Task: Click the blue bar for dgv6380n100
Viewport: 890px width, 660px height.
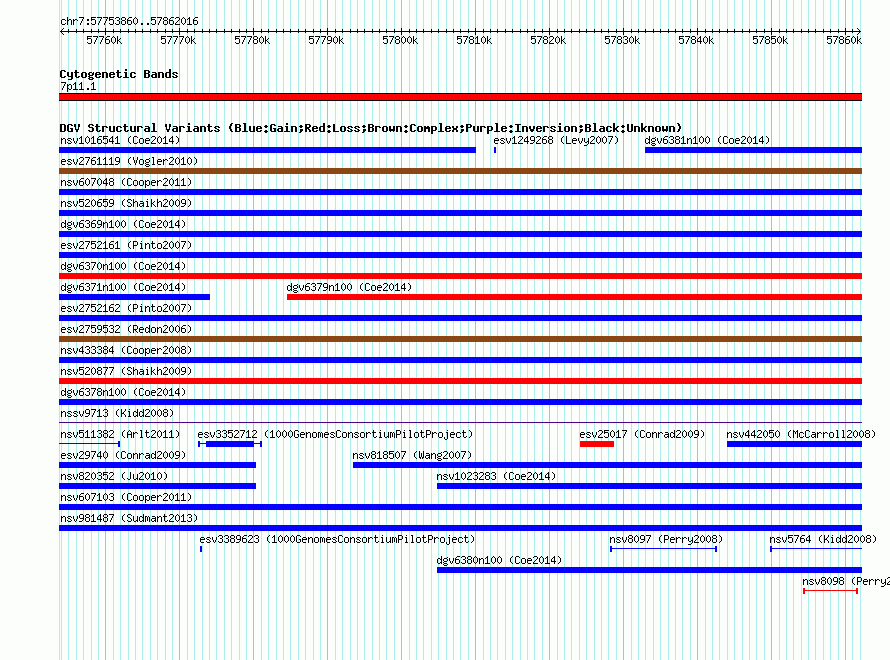Action: pos(649,570)
